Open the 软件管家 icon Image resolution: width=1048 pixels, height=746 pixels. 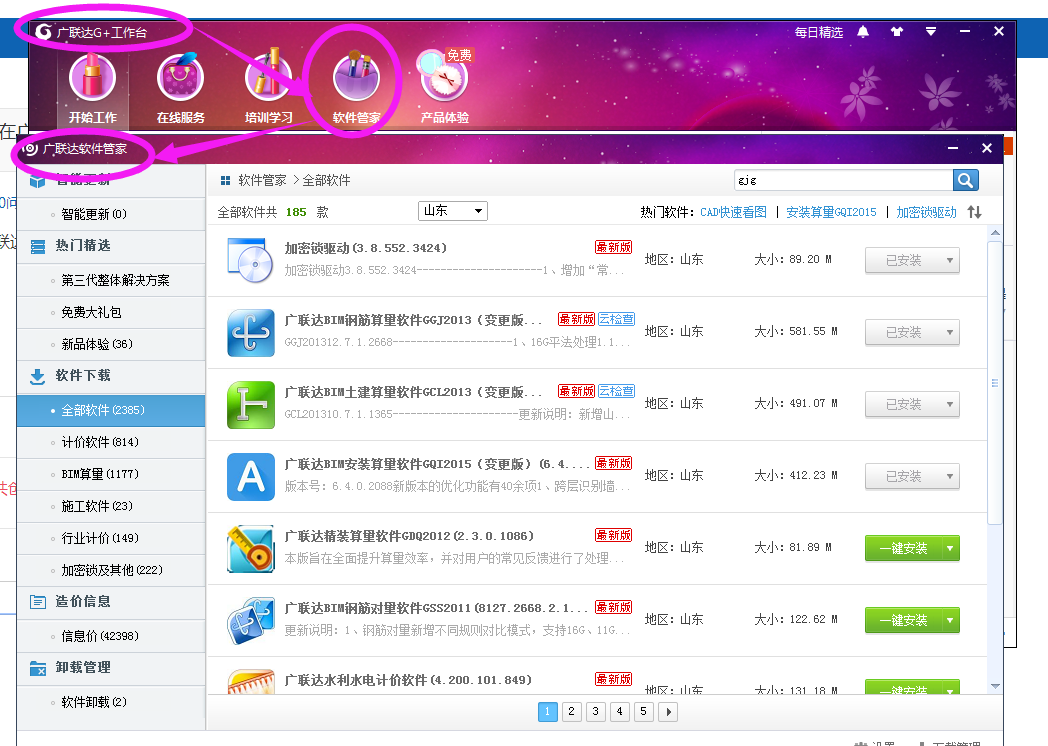pyautogui.click(x=356, y=78)
